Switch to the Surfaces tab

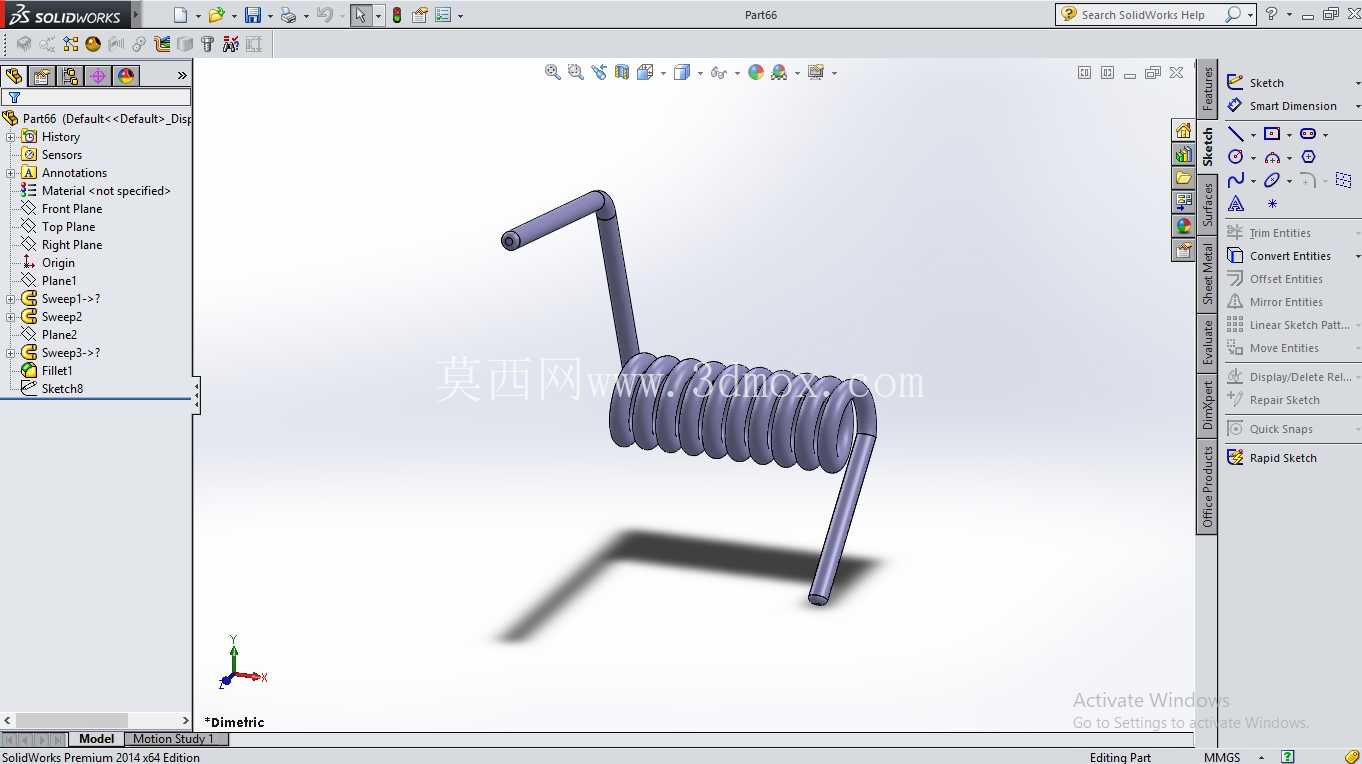[1207, 204]
